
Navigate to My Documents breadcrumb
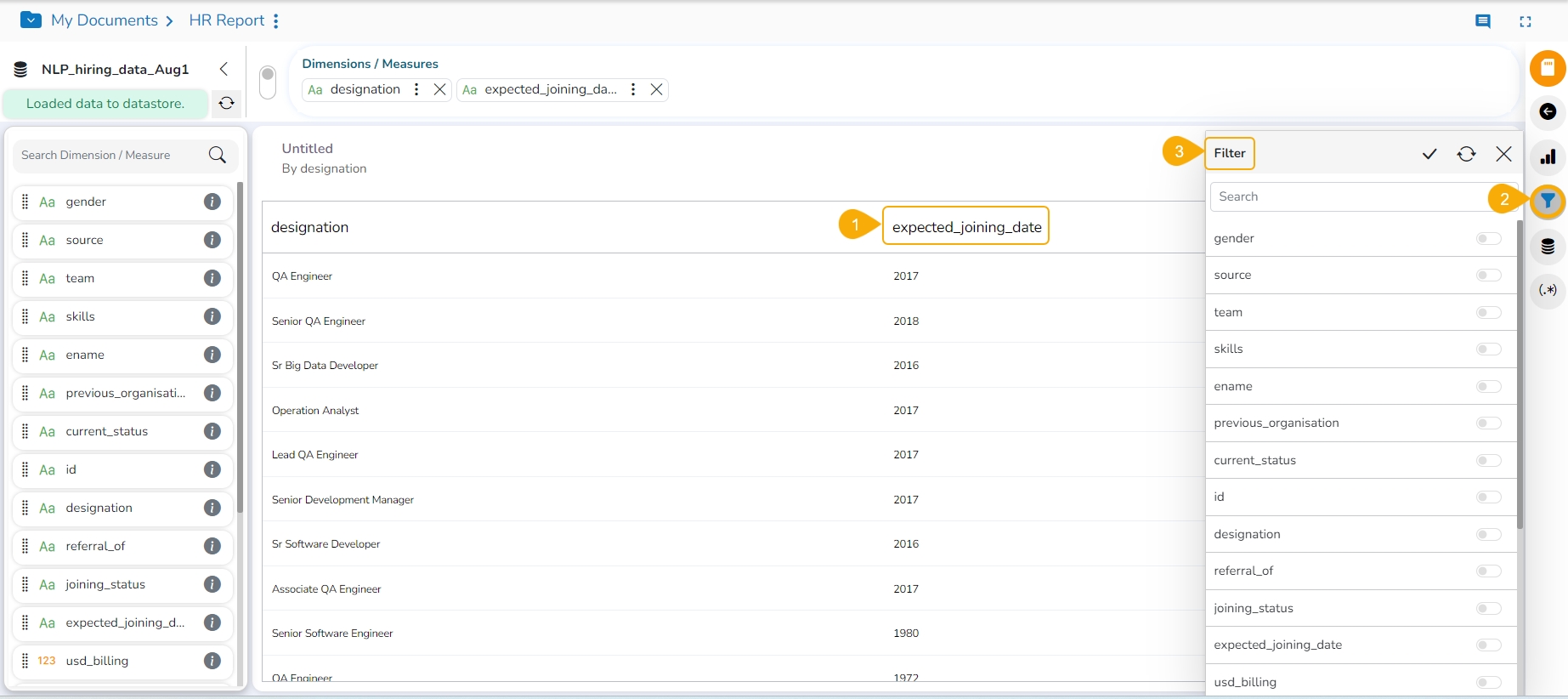pos(104,20)
